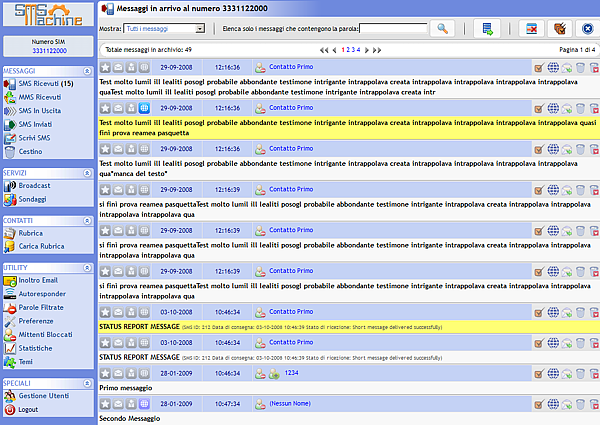Collapse the UTILITY sidebar section
The width and height of the screenshot is (600, 425).
(x=87, y=268)
